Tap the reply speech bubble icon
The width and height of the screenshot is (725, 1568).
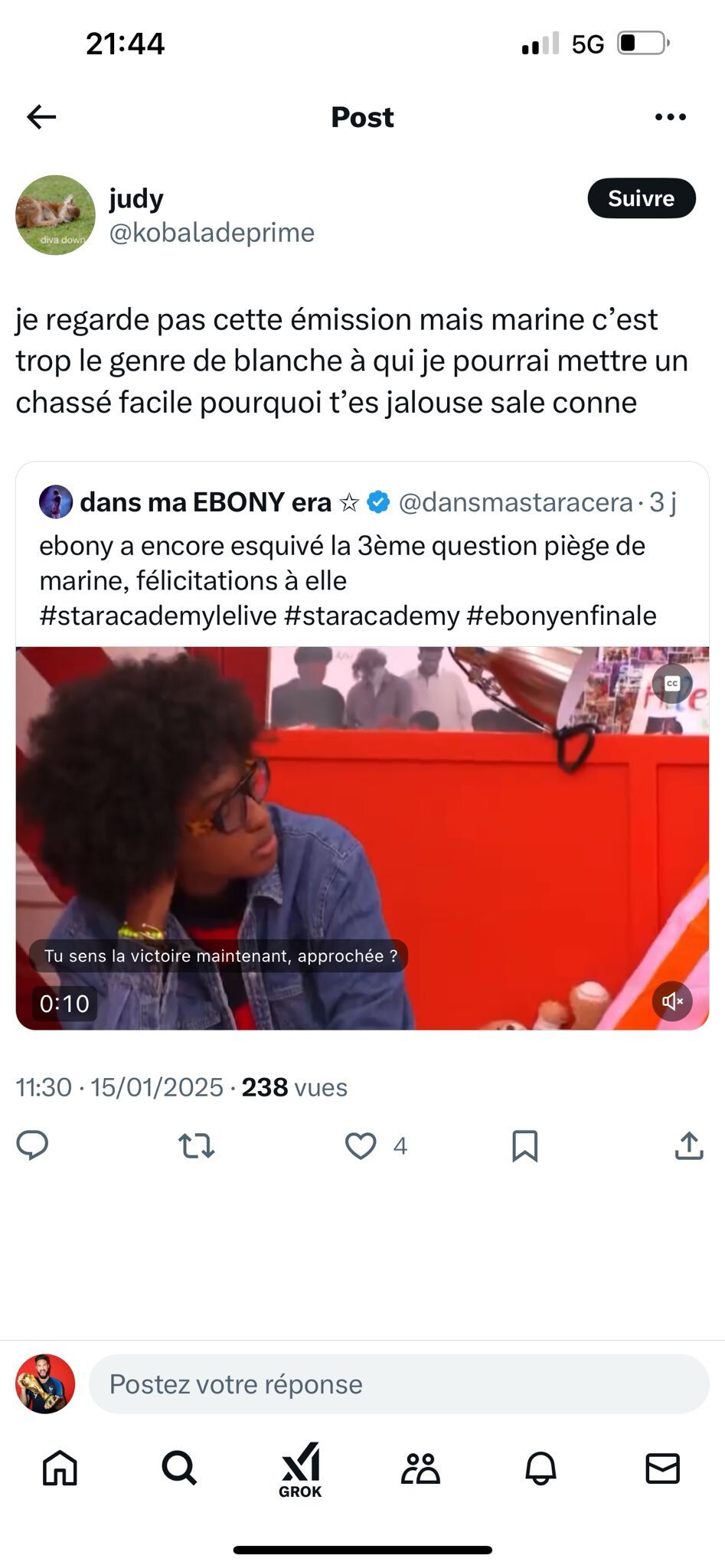point(32,1145)
